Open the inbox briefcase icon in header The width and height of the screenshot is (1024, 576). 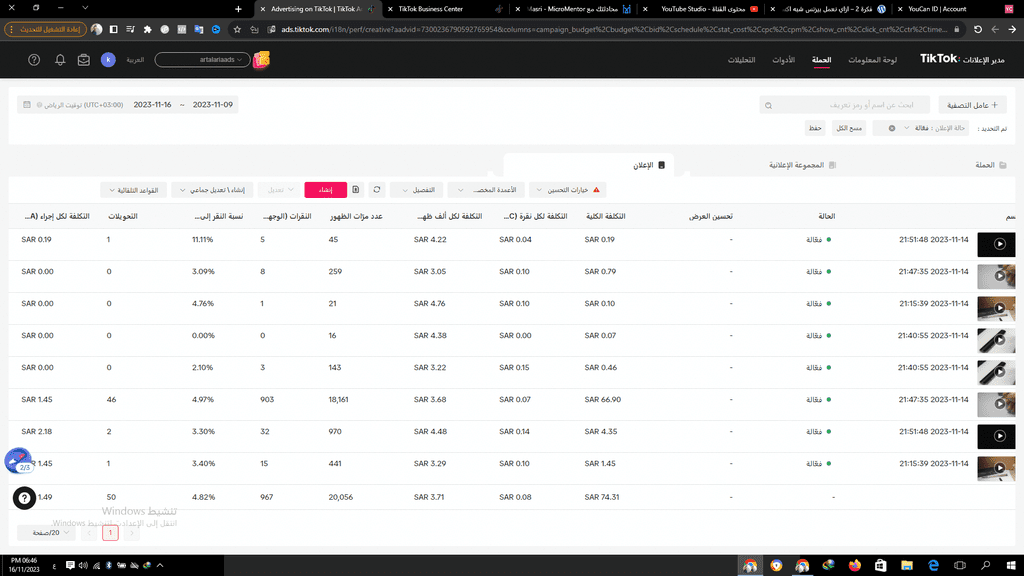[84, 60]
